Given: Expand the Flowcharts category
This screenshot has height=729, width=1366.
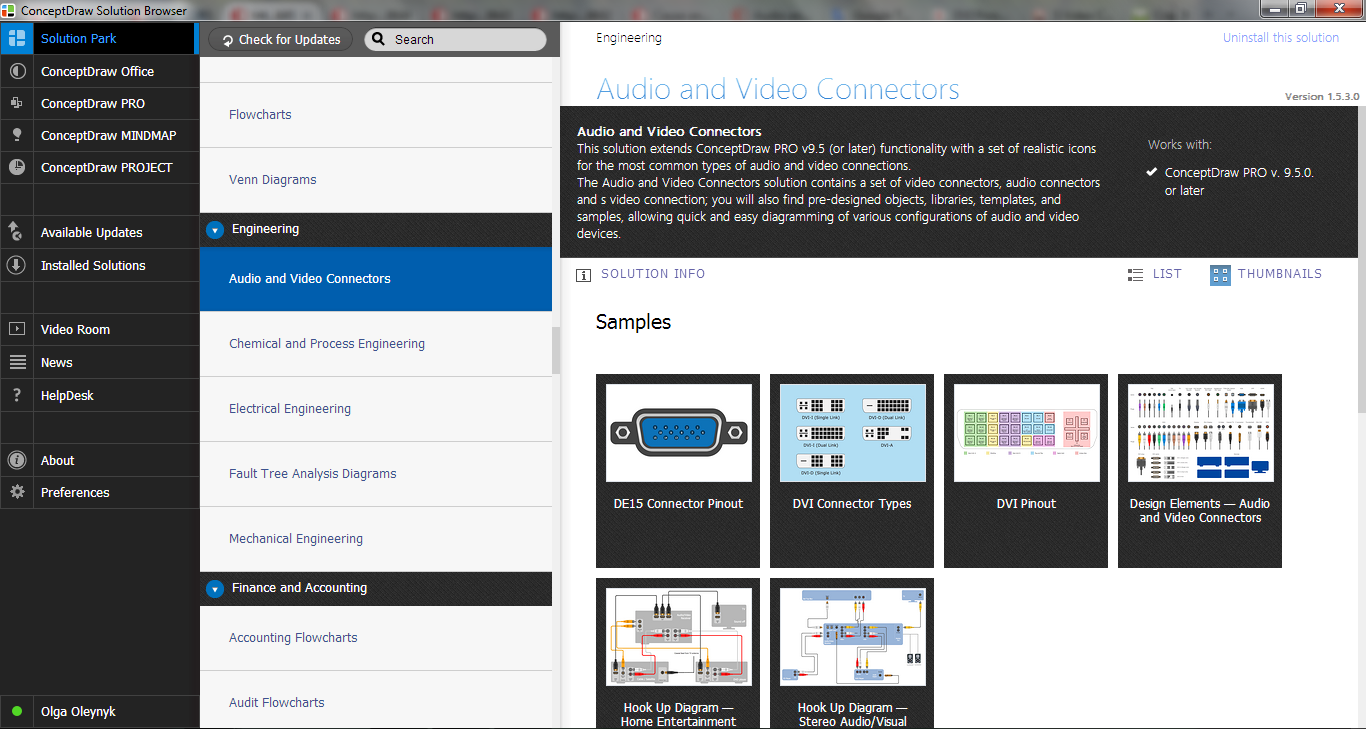Looking at the screenshot, I should click(x=260, y=114).
